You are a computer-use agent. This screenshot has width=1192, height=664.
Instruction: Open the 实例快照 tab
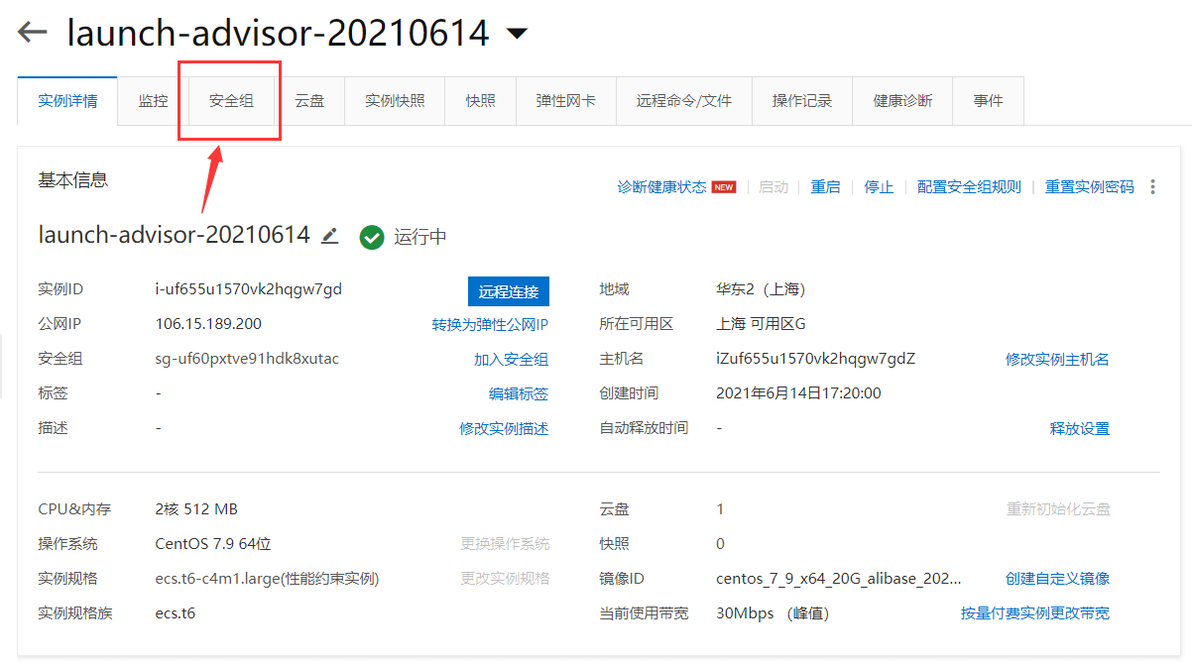(x=395, y=100)
